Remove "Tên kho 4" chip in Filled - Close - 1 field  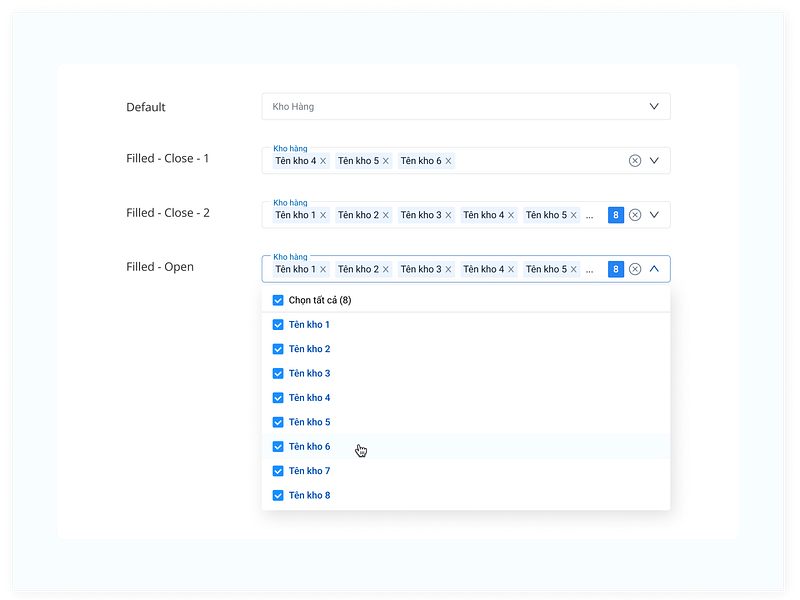pyautogui.click(x=323, y=161)
